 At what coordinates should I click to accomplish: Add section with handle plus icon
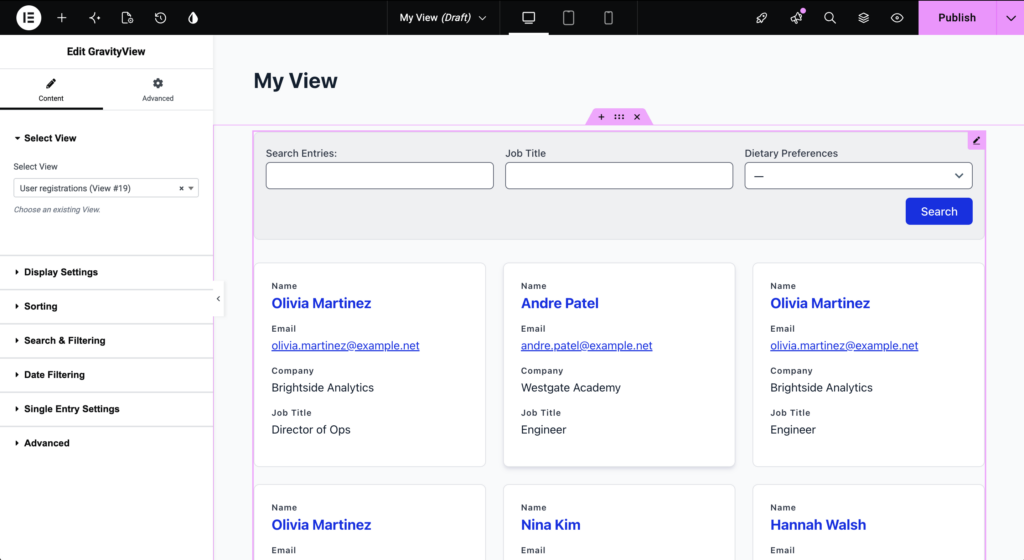pos(601,117)
